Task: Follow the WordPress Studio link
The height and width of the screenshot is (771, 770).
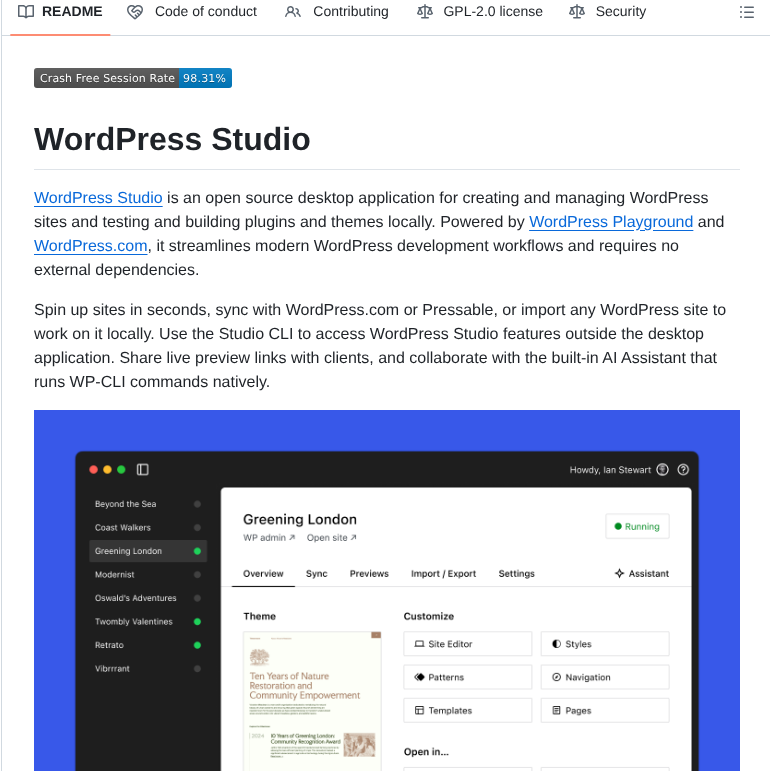Action: coord(98,198)
